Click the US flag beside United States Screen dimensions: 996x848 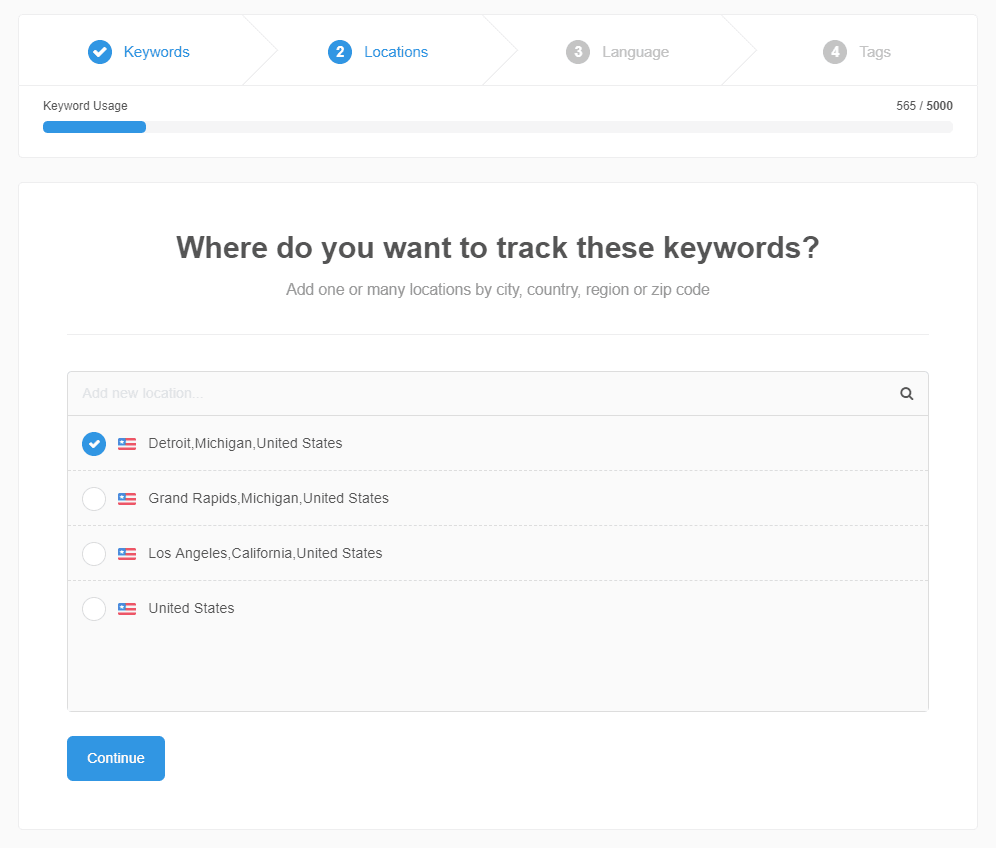[126, 608]
